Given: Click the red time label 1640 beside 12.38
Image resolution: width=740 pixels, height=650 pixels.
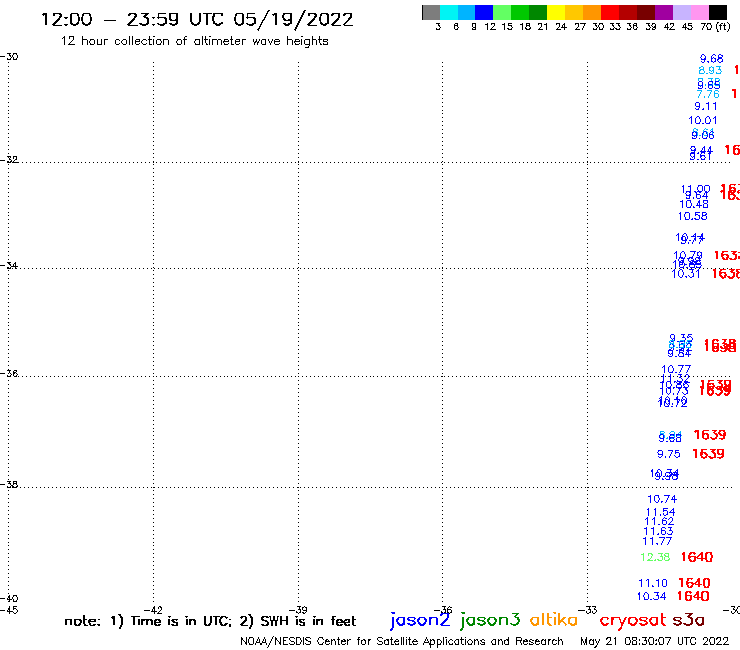Looking at the screenshot, I should [x=697, y=557].
